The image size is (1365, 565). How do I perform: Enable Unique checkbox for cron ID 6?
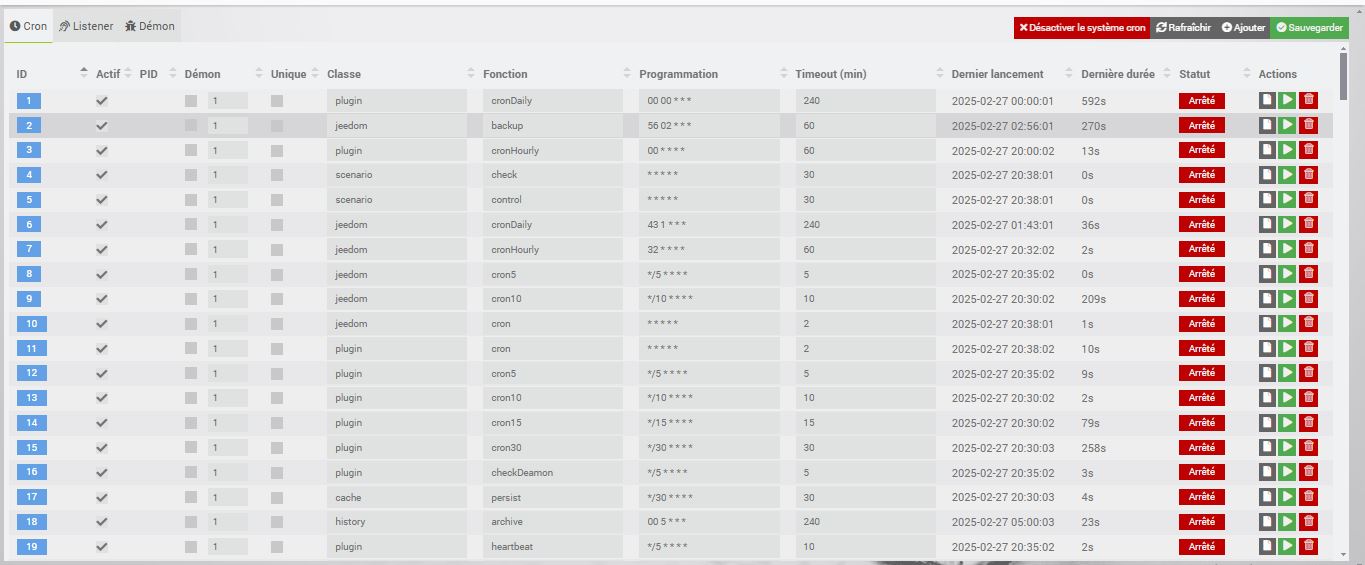[x=277, y=225]
